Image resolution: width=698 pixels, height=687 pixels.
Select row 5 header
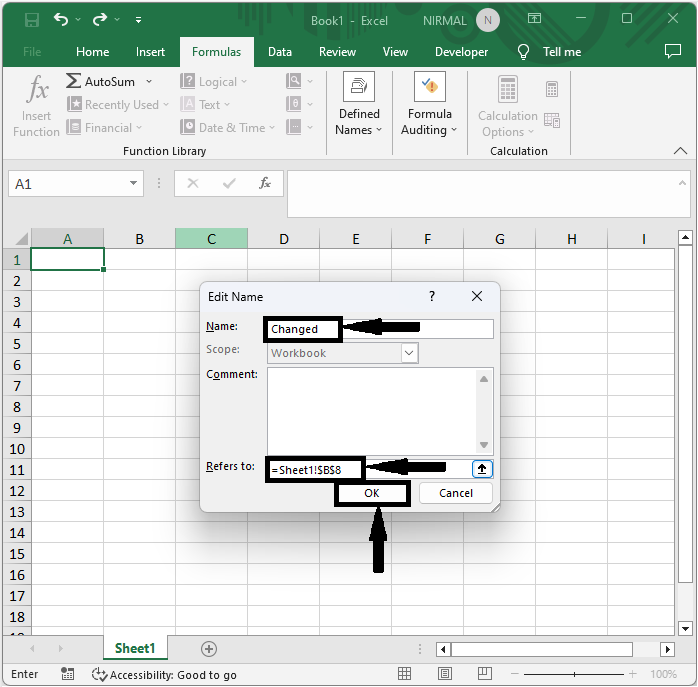[17, 344]
